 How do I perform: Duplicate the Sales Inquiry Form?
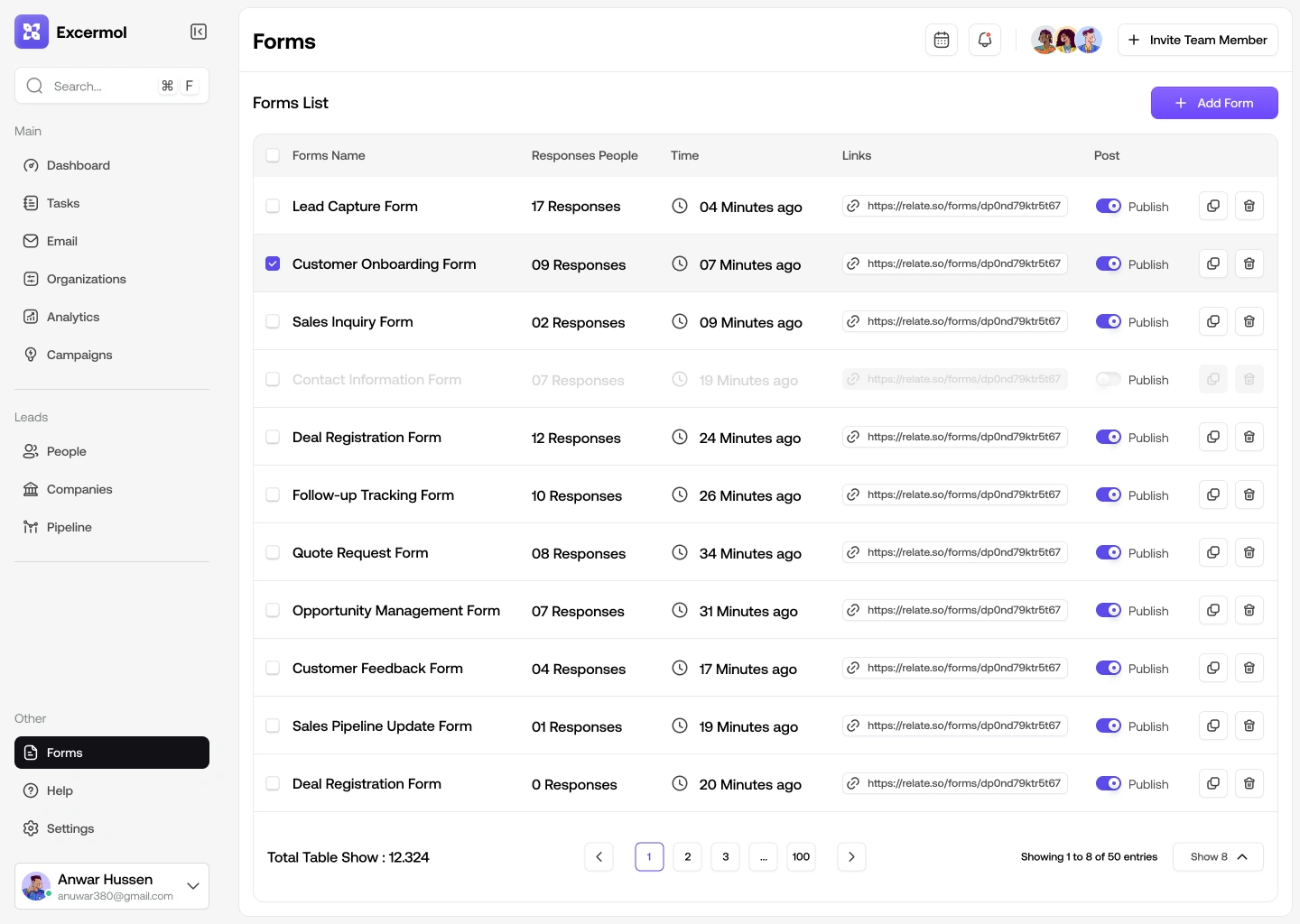(1213, 321)
